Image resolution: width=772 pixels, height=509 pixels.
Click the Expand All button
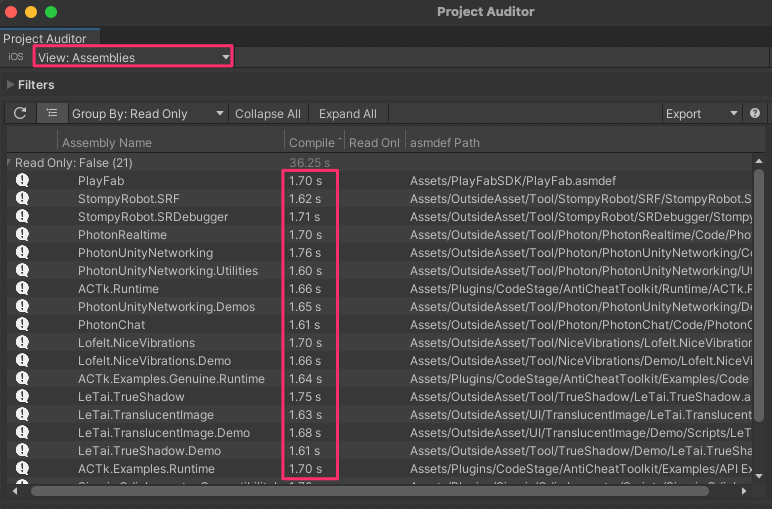(x=348, y=114)
